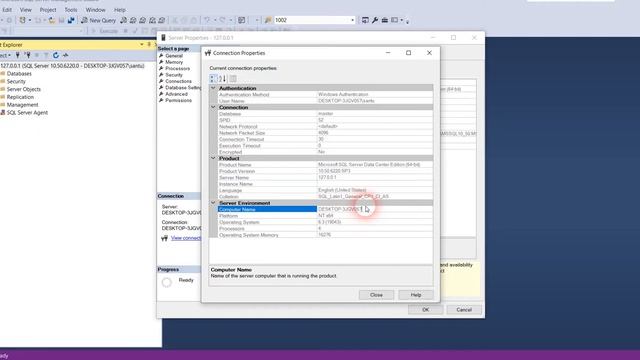Viewport: 640px width, 360px height.
Task: Click the Help button in Connection Properties
Action: pyautogui.click(x=416, y=295)
